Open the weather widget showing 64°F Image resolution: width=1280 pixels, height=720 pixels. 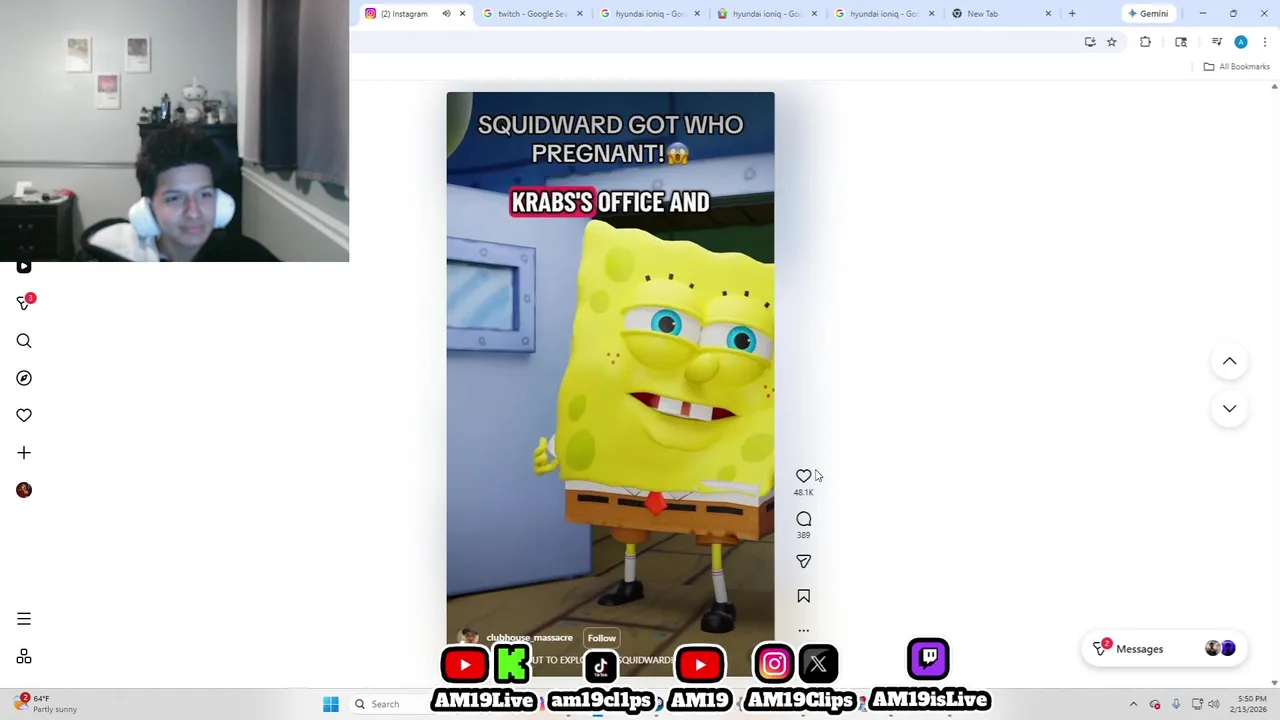[47, 704]
